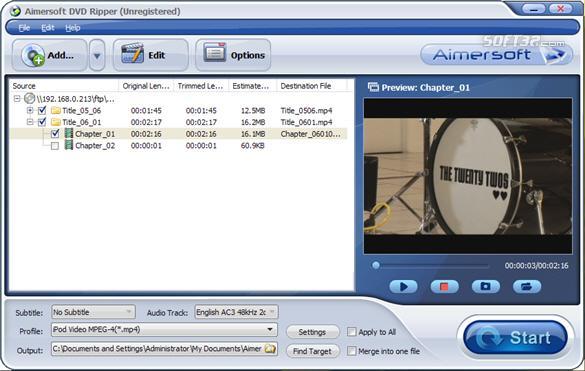Open the Audio Track dropdown
The image size is (585, 371).
pyautogui.click(x=236, y=312)
